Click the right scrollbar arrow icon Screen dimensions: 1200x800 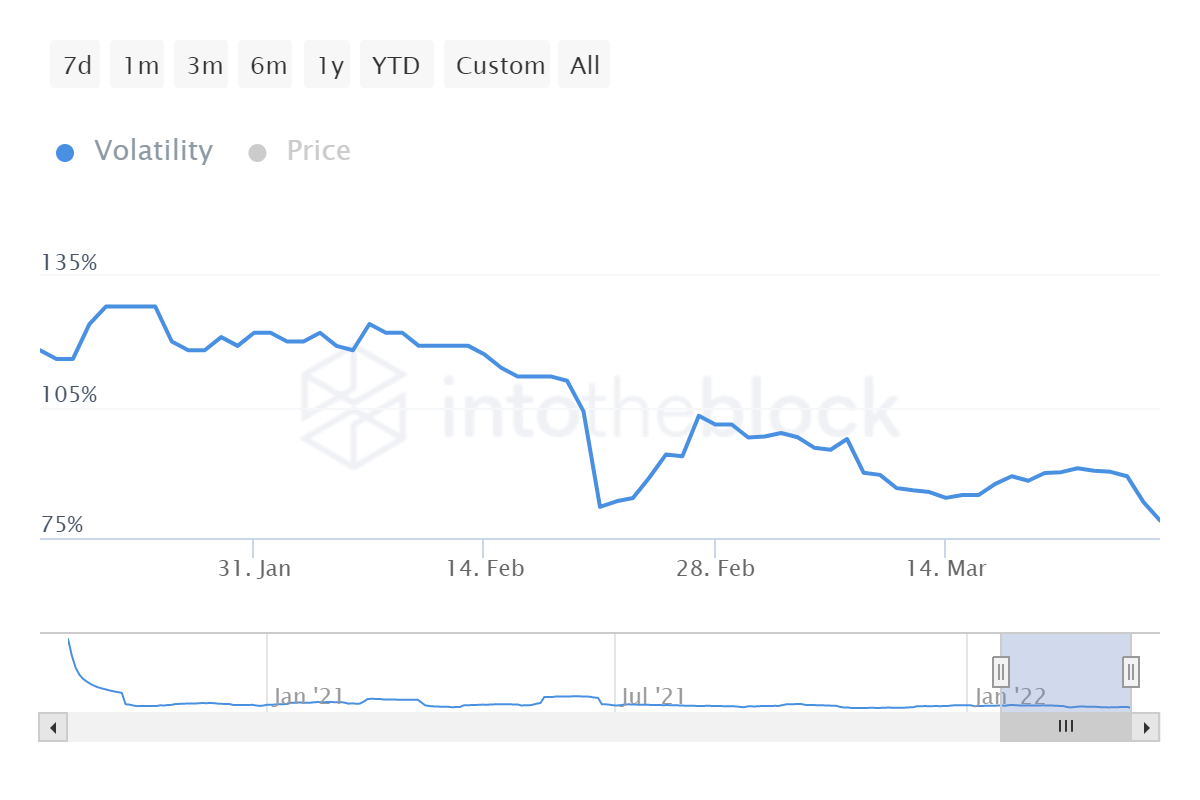click(1147, 727)
